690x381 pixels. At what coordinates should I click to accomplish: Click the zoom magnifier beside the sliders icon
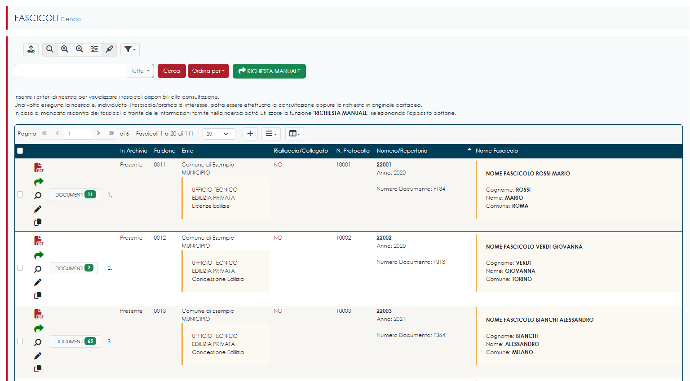(x=80, y=49)
